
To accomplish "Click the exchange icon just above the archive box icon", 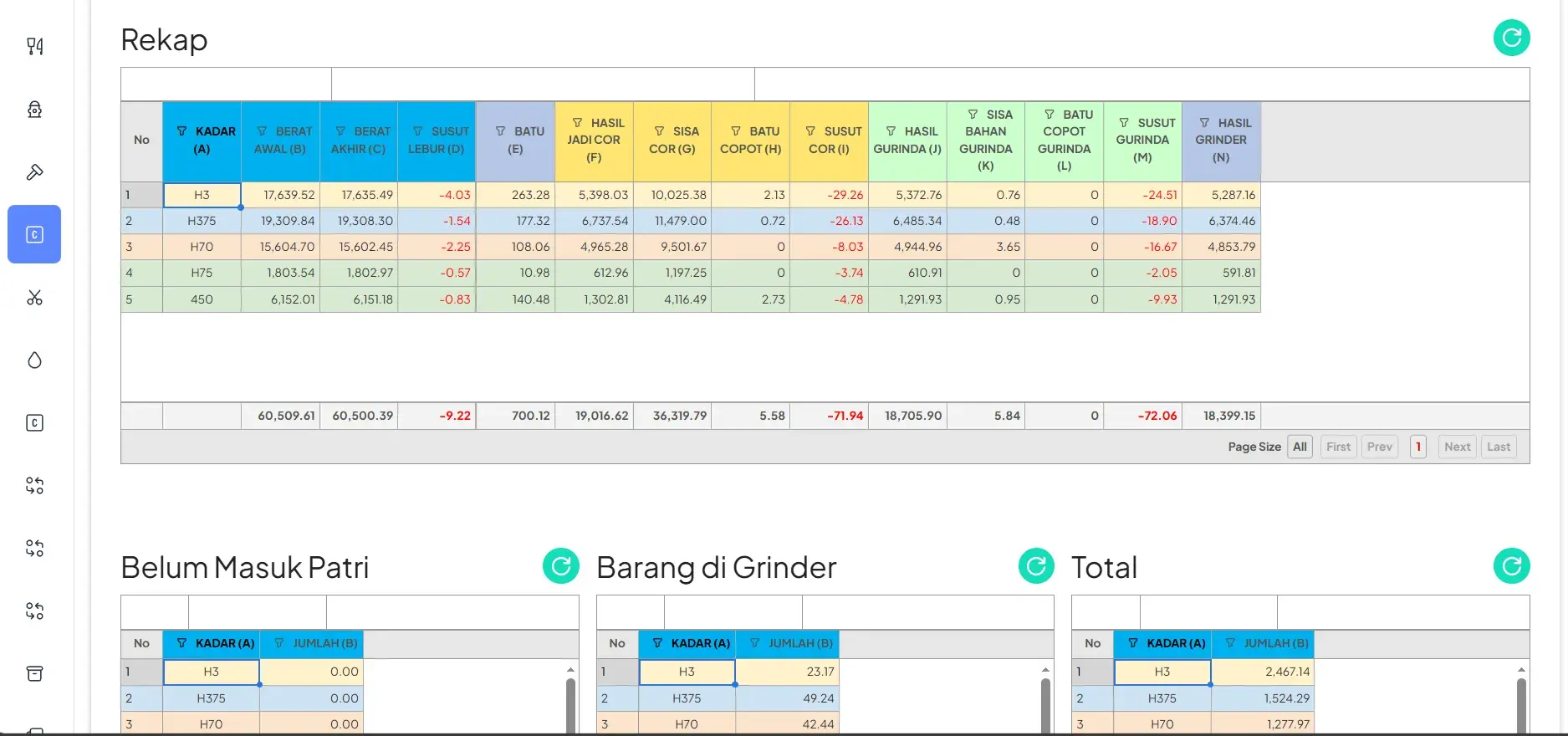I will pyautogui.click(x=34, y=611).
